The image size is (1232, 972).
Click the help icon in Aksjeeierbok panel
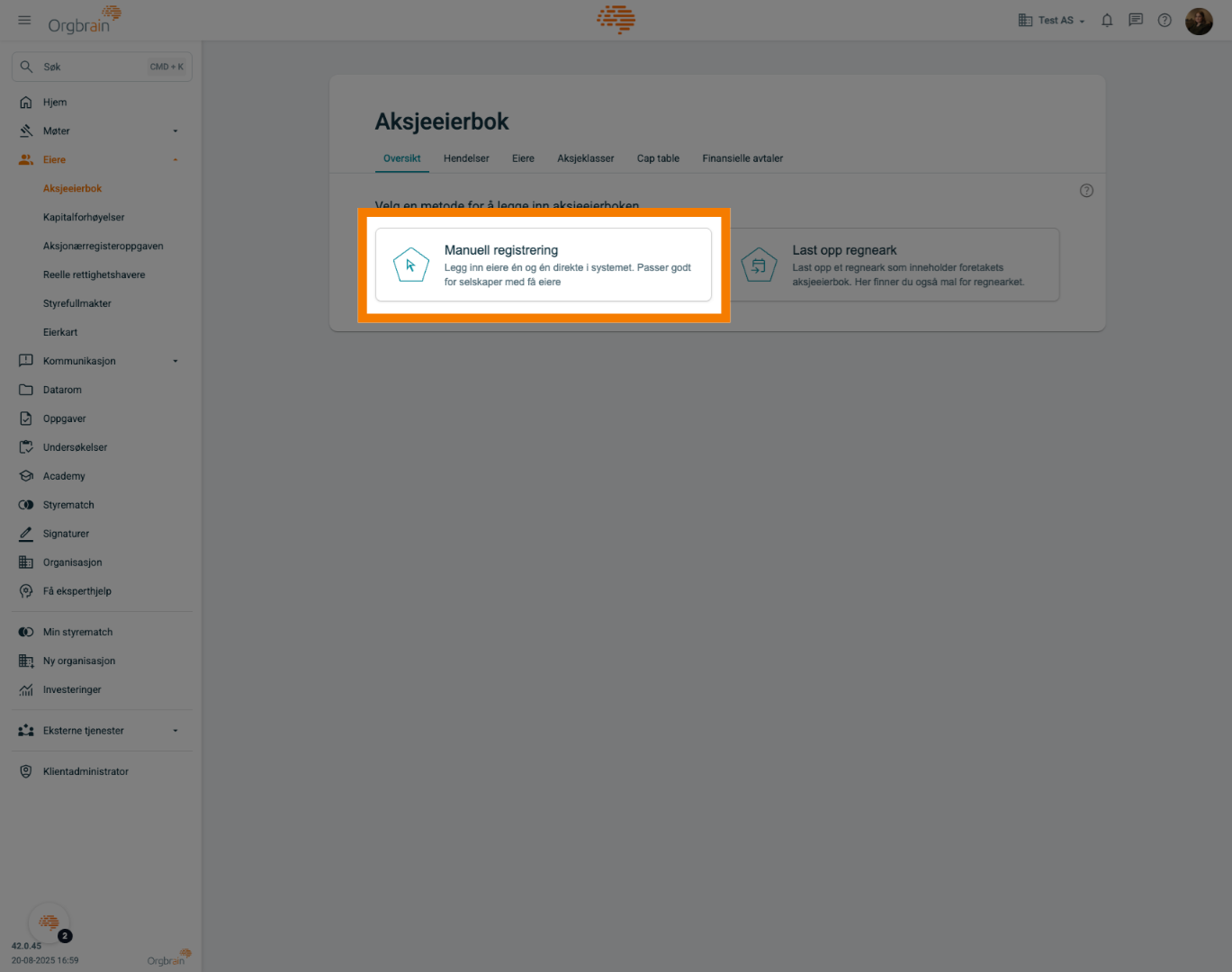(1086, 191)
